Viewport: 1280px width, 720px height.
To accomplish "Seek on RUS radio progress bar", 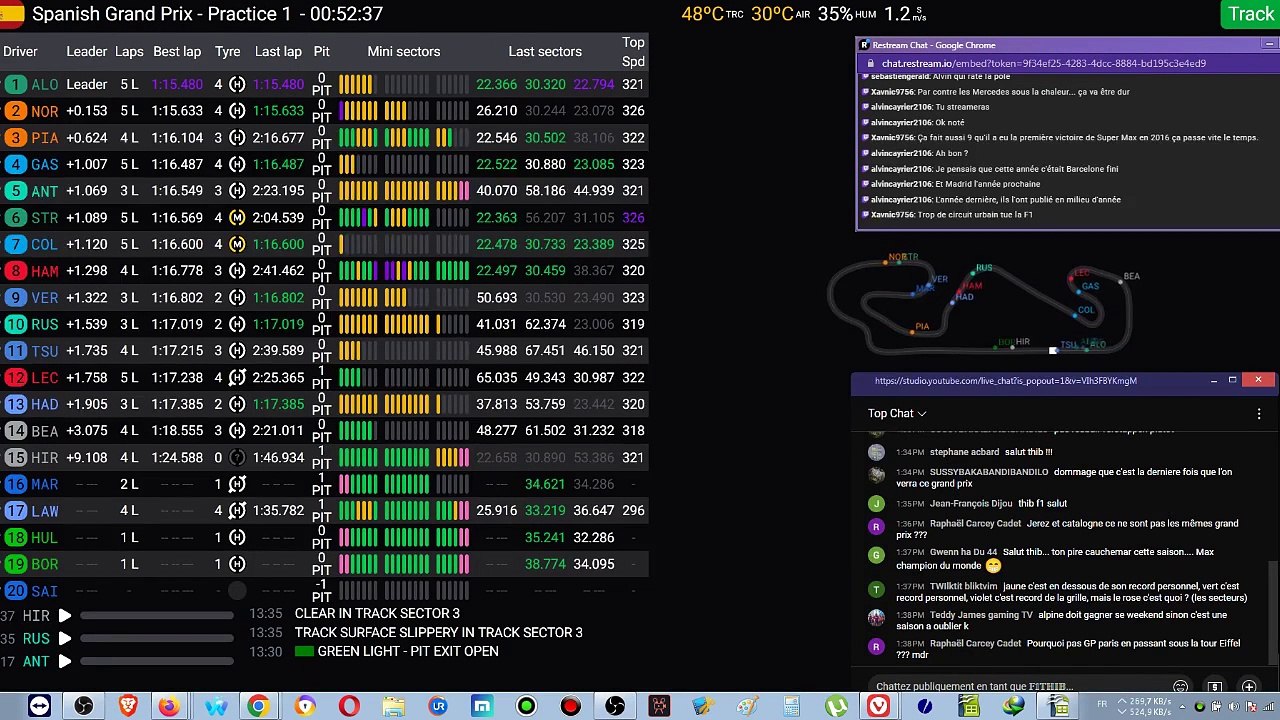I will 157,638.
